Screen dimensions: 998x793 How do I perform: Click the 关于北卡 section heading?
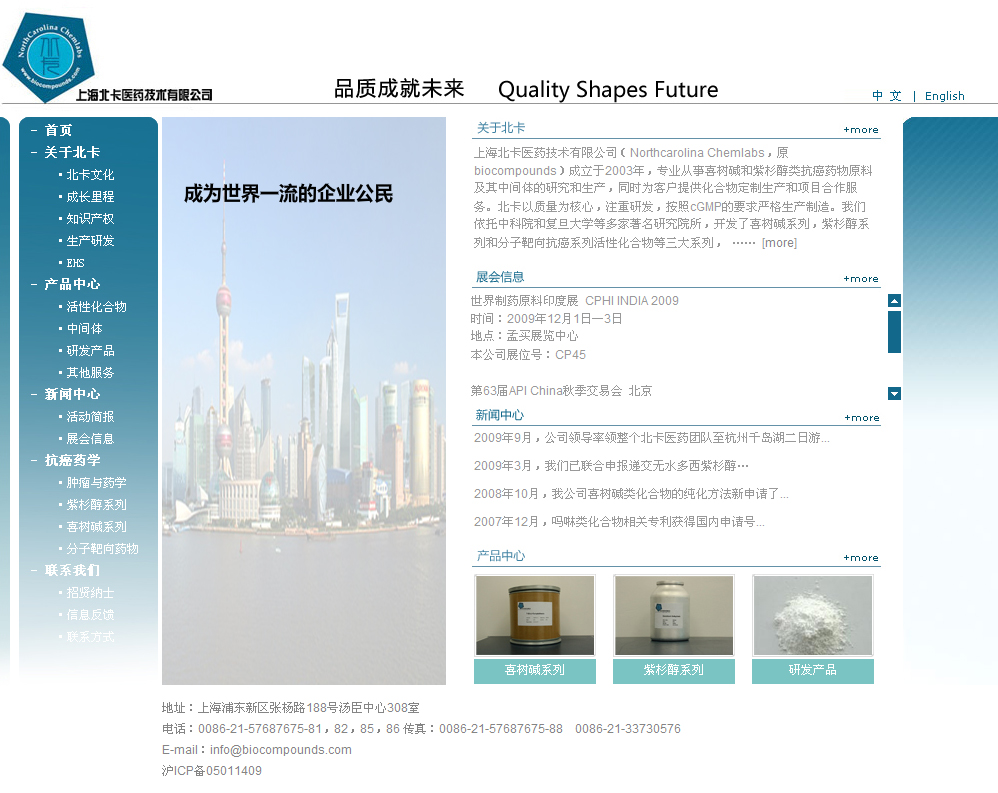(x=500, y=128)
